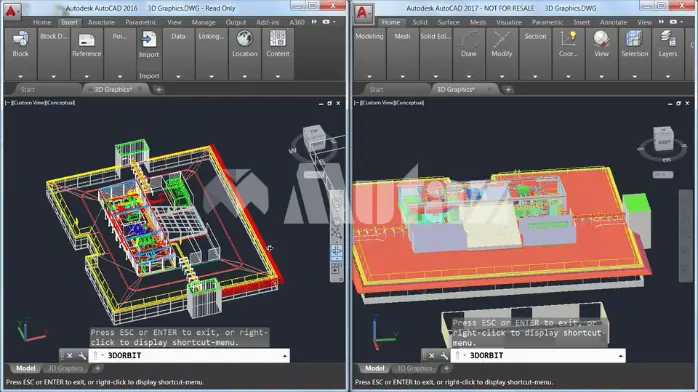Click Import icon in Insert ribbon

pos(148,40)
